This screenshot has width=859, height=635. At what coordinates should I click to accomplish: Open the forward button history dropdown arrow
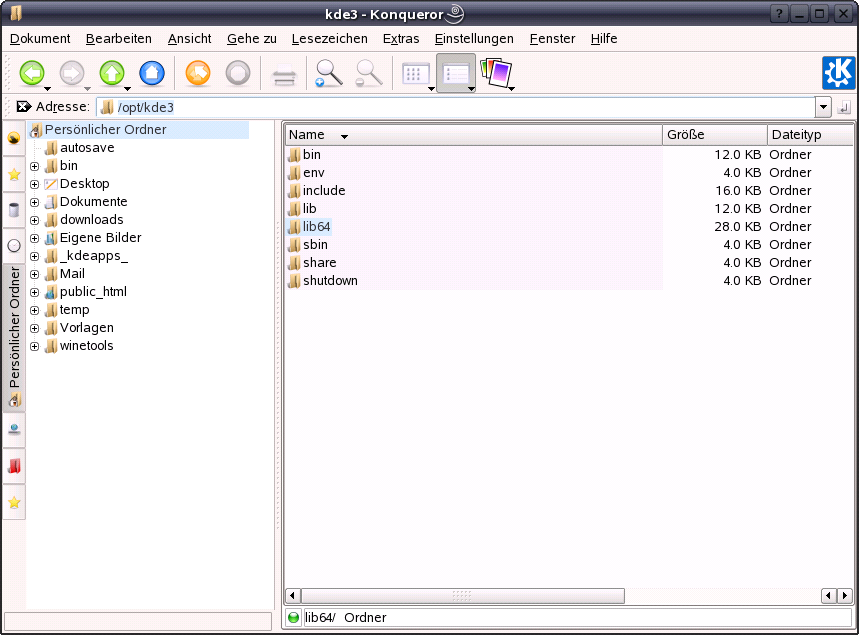coord(88,88)
